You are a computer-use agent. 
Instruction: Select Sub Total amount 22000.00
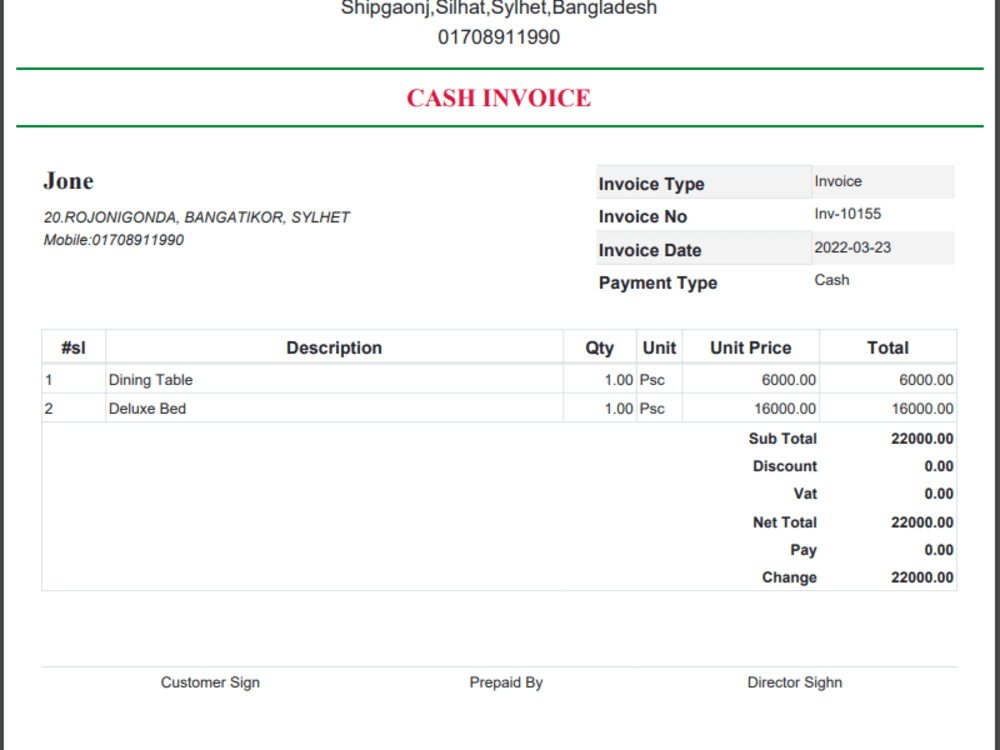pos(922,439)
